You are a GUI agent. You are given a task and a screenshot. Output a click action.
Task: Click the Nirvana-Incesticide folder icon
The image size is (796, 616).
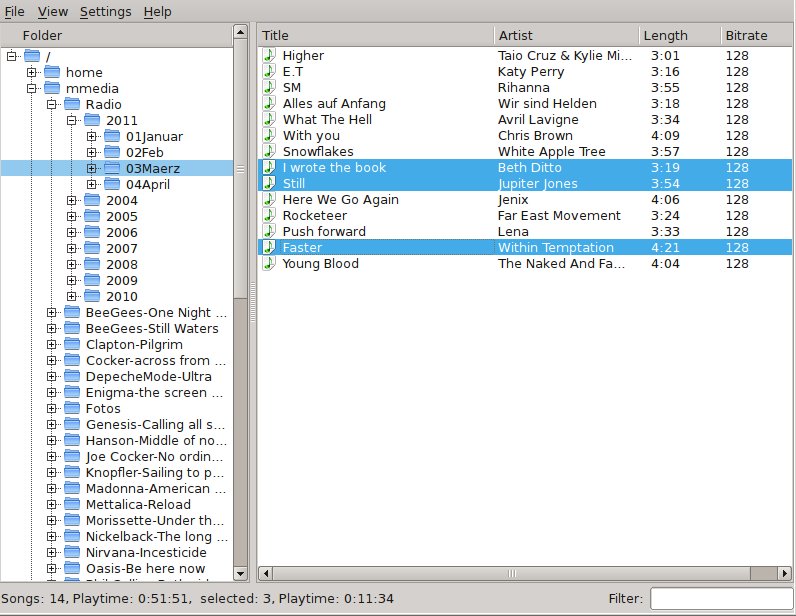pyautogui.click(x=72, y=552)
